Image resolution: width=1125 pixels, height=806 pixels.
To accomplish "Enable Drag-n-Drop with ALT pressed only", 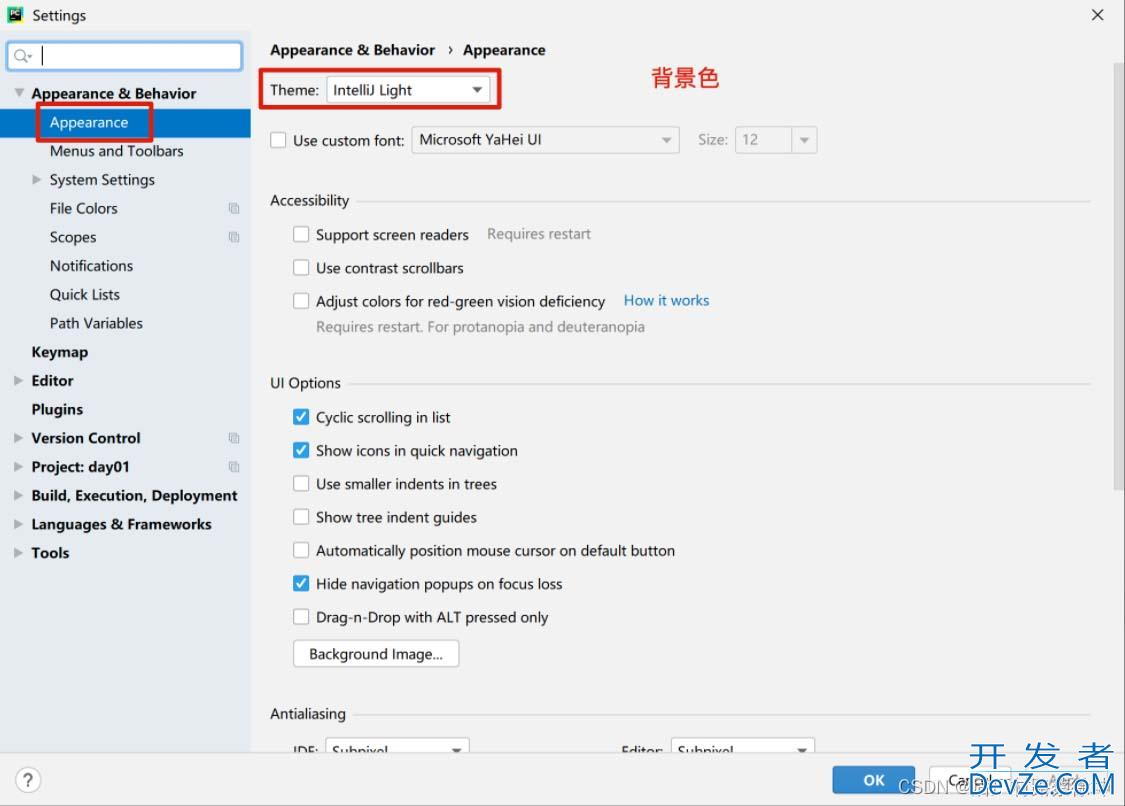I will 301,617.
